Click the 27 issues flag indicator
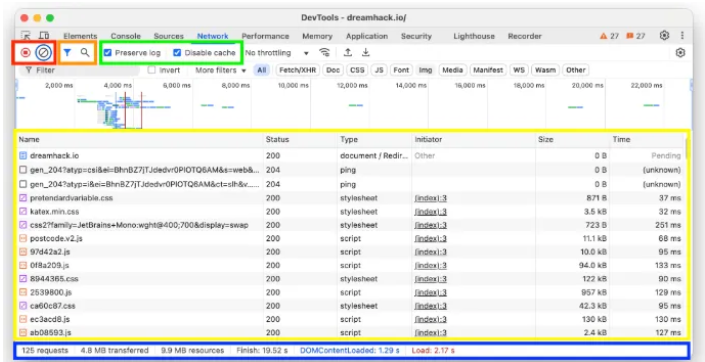Viewport: 705px width, 362px height. point(636,36)
